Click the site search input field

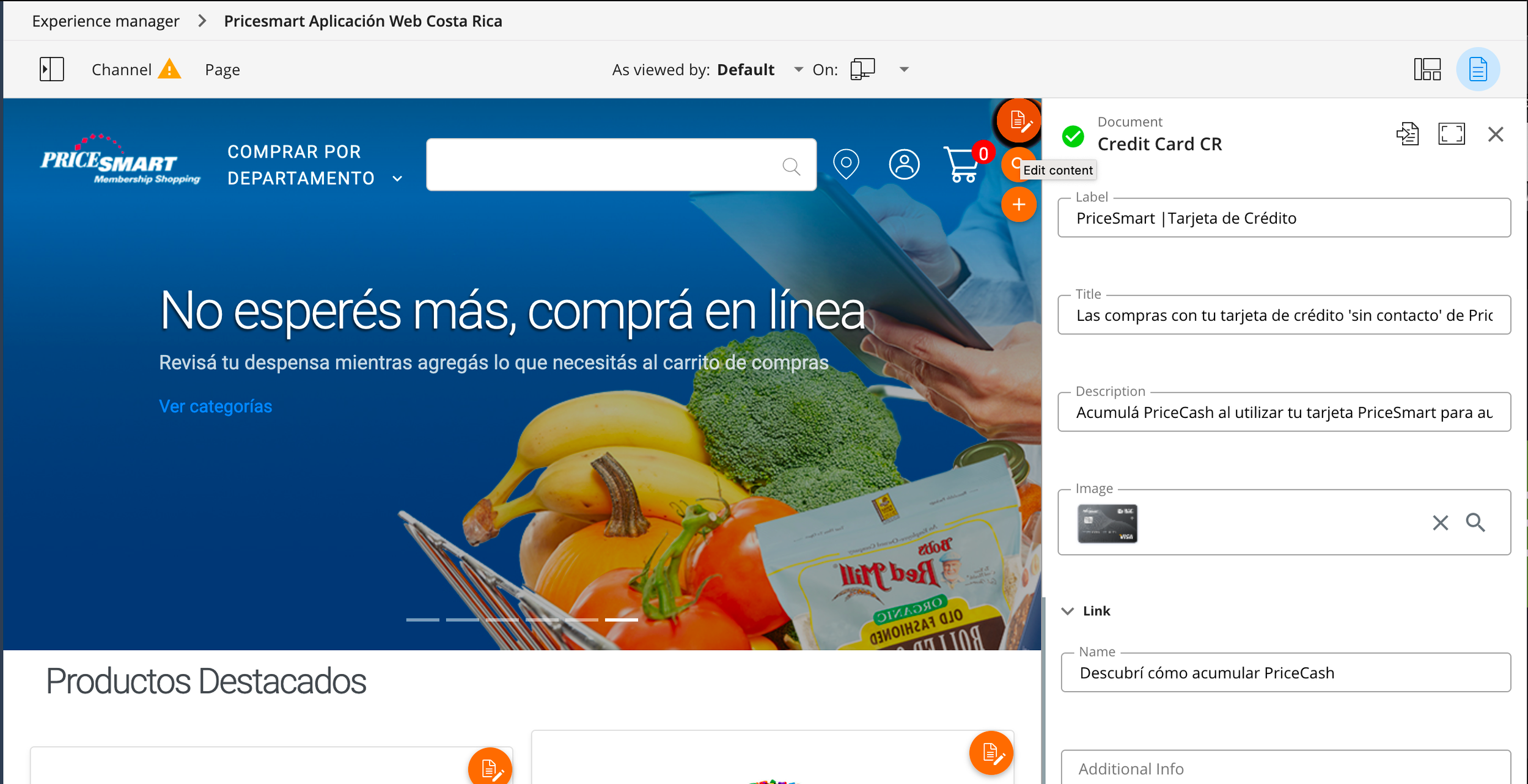point(621,165)
